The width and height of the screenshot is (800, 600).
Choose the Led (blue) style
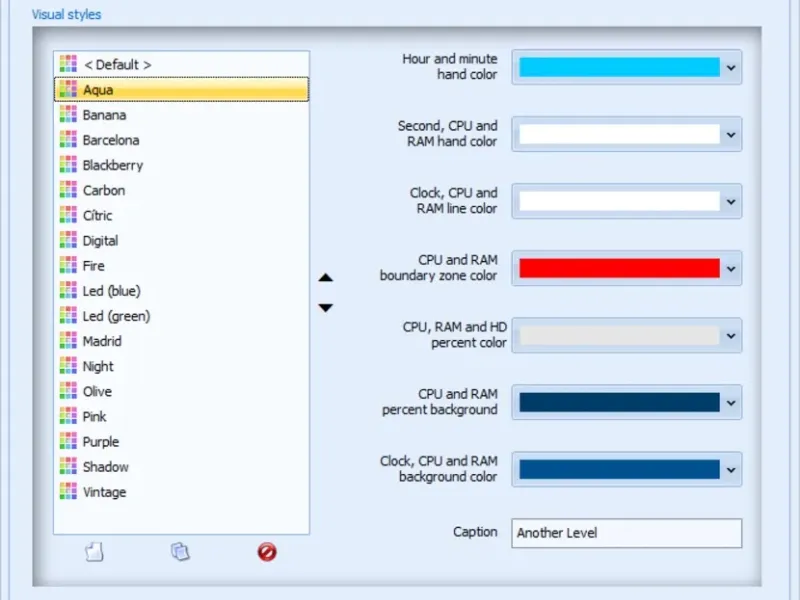click(x=181, y=291)
